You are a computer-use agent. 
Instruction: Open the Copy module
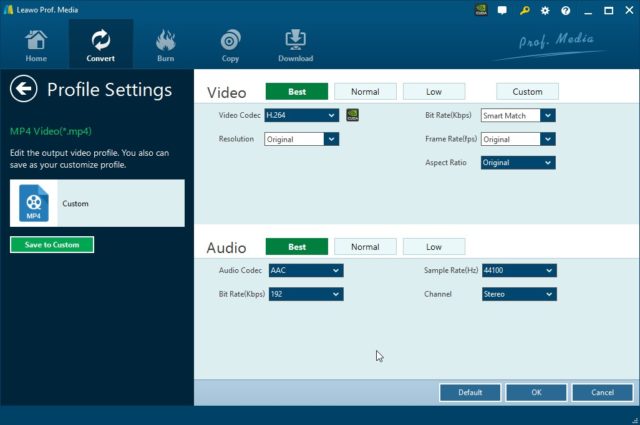[x=230, y=45]
